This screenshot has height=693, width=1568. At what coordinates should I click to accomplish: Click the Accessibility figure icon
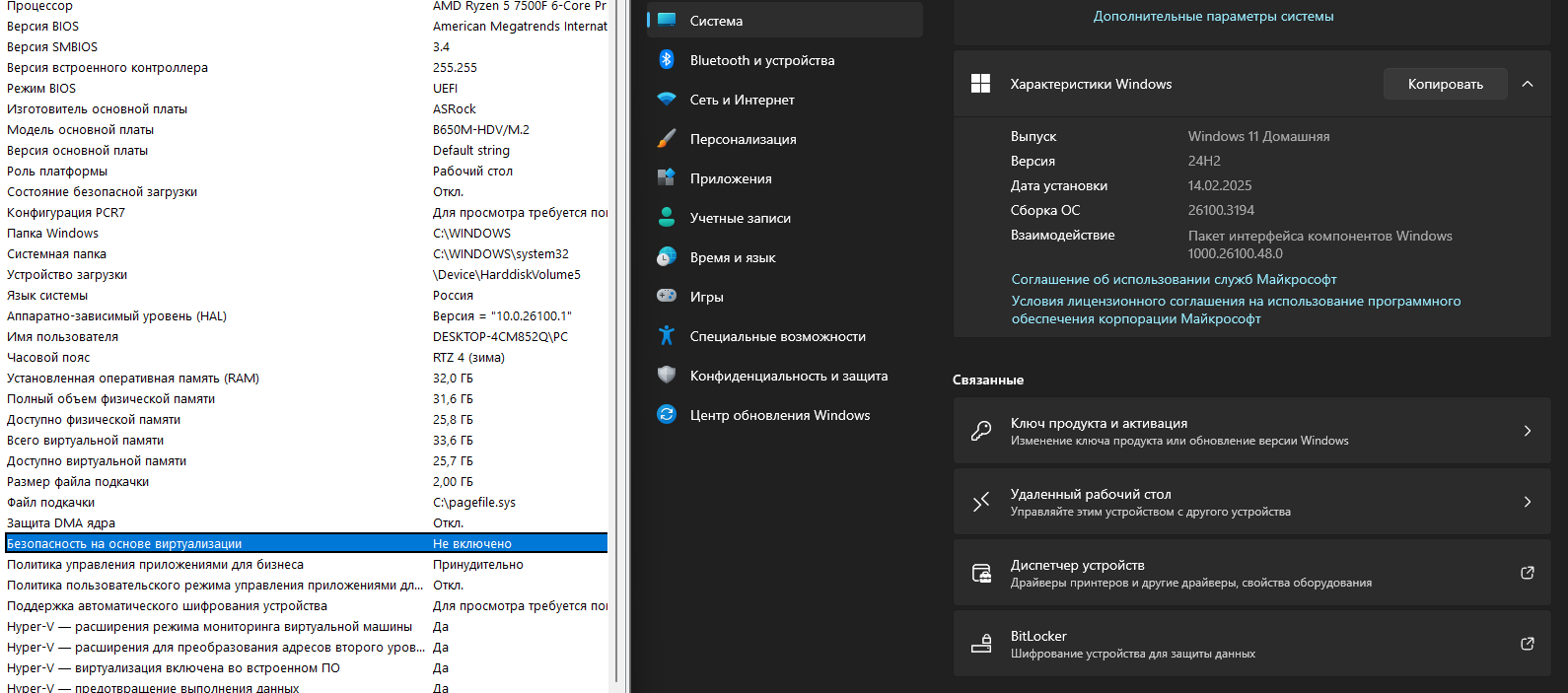point(667,336)
